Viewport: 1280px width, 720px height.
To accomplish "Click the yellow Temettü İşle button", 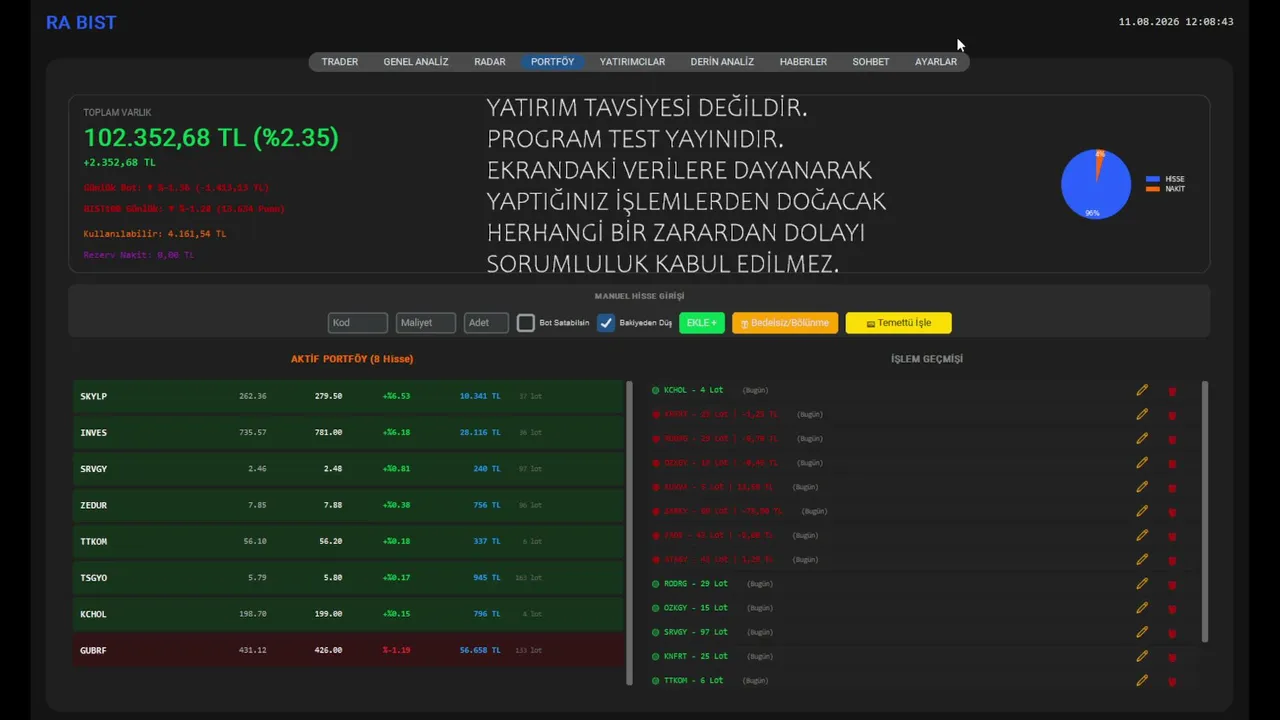I will 898,323.
